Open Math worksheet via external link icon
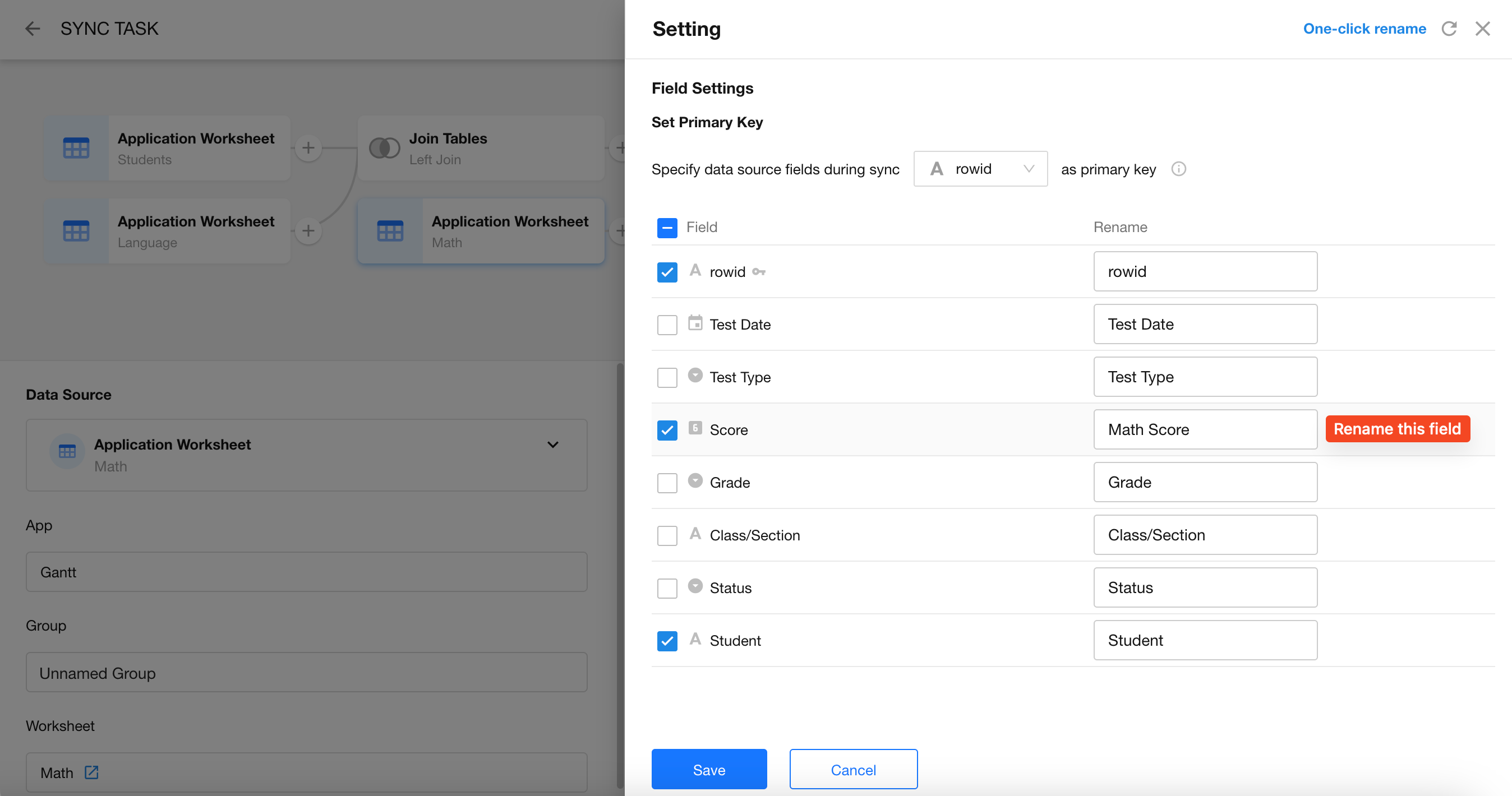Viewport: 1512px width, 796px height. tap(91, 772)
